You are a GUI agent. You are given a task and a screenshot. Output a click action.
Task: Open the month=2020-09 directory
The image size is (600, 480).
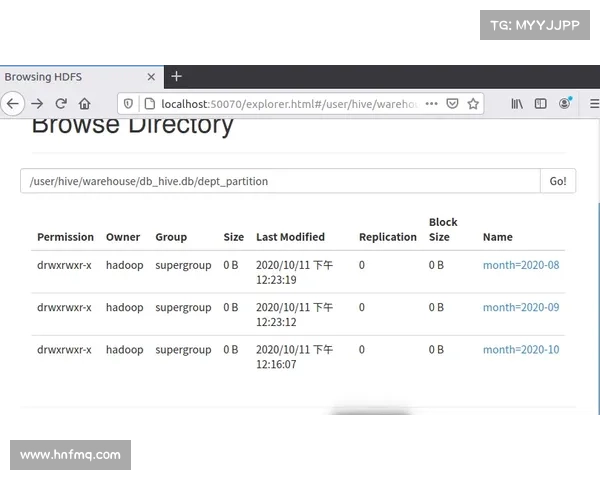[520, 307]
